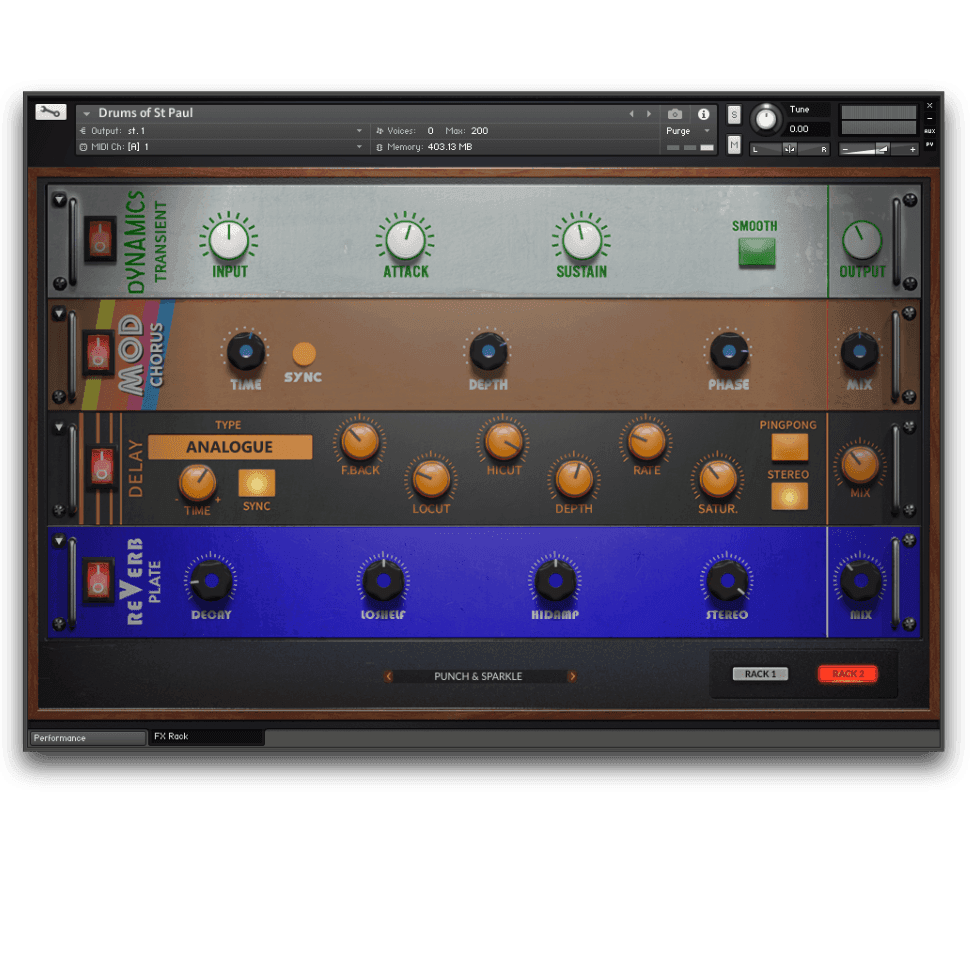Image resolution: width=970 pixels, height=970 pixels.
Task: Click the left-right pan slider
Action: (x=789, y=149)
